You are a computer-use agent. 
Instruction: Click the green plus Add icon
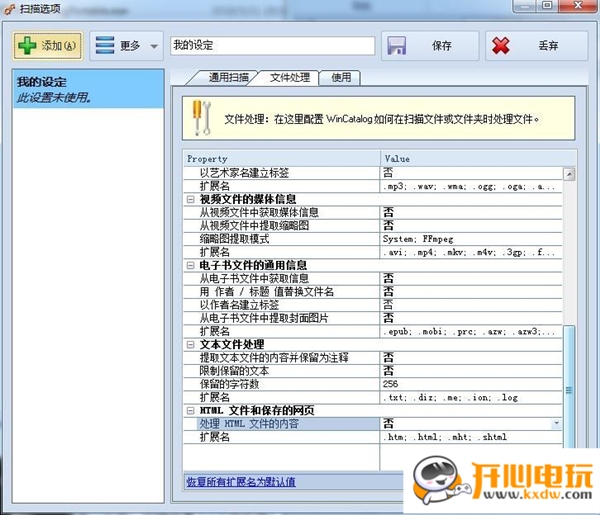click(x=27, y=46)
